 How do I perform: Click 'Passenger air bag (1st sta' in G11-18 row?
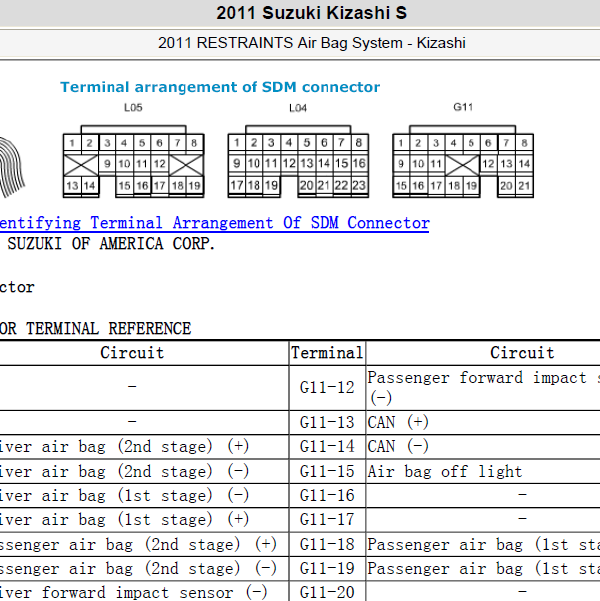(x=483, y=544)
